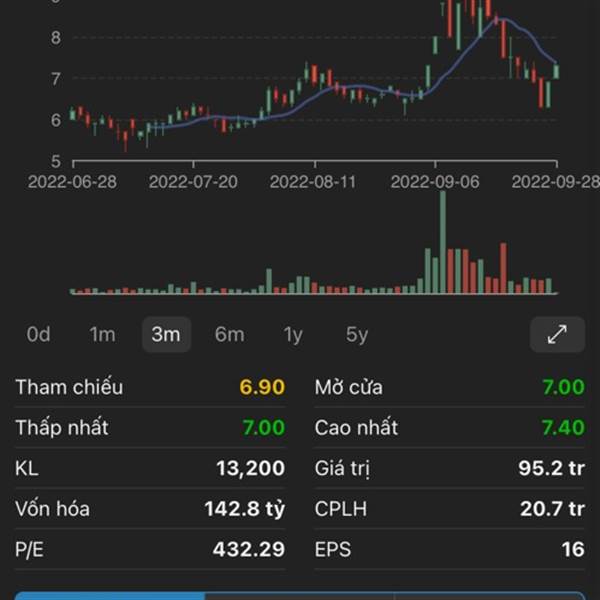Click the price axis label 5
The height and width of the screenshot is (600, 600).
point(56,161)
